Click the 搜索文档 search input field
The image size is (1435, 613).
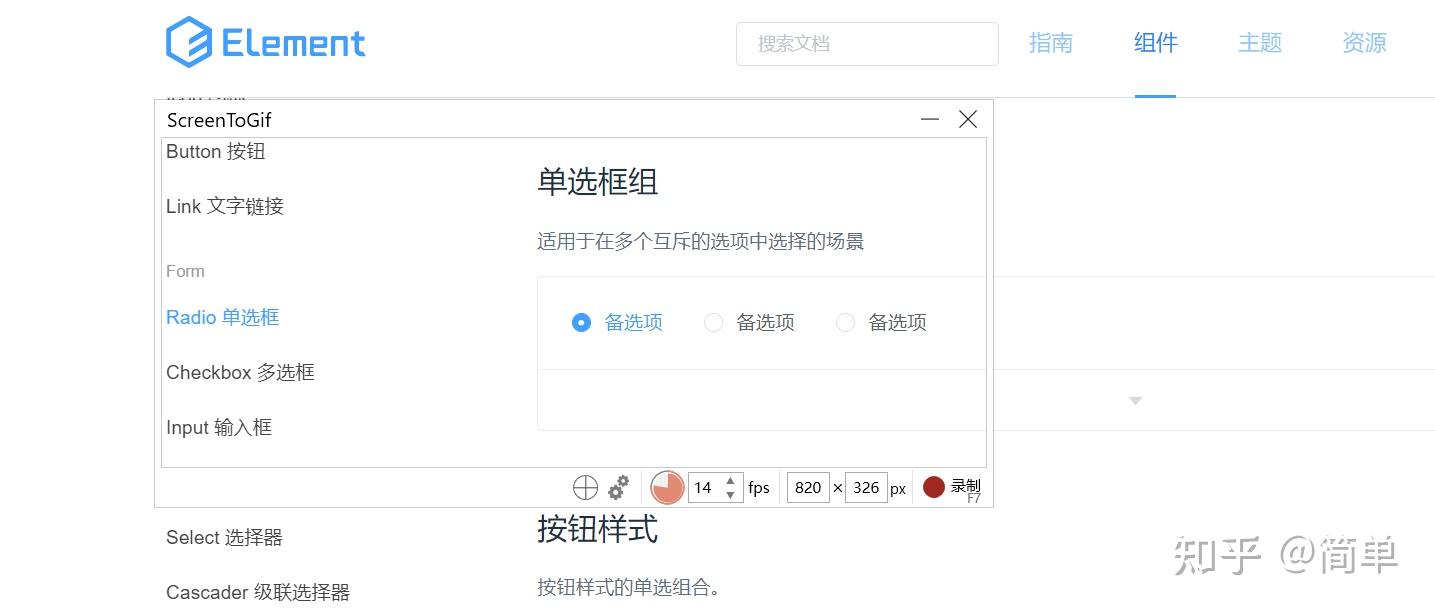866,44
